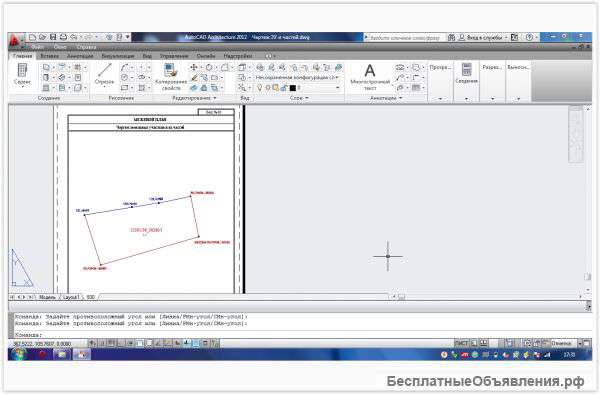Expand quick access toolbar customize arrow

pyautogui.click(x=128, y=37)
